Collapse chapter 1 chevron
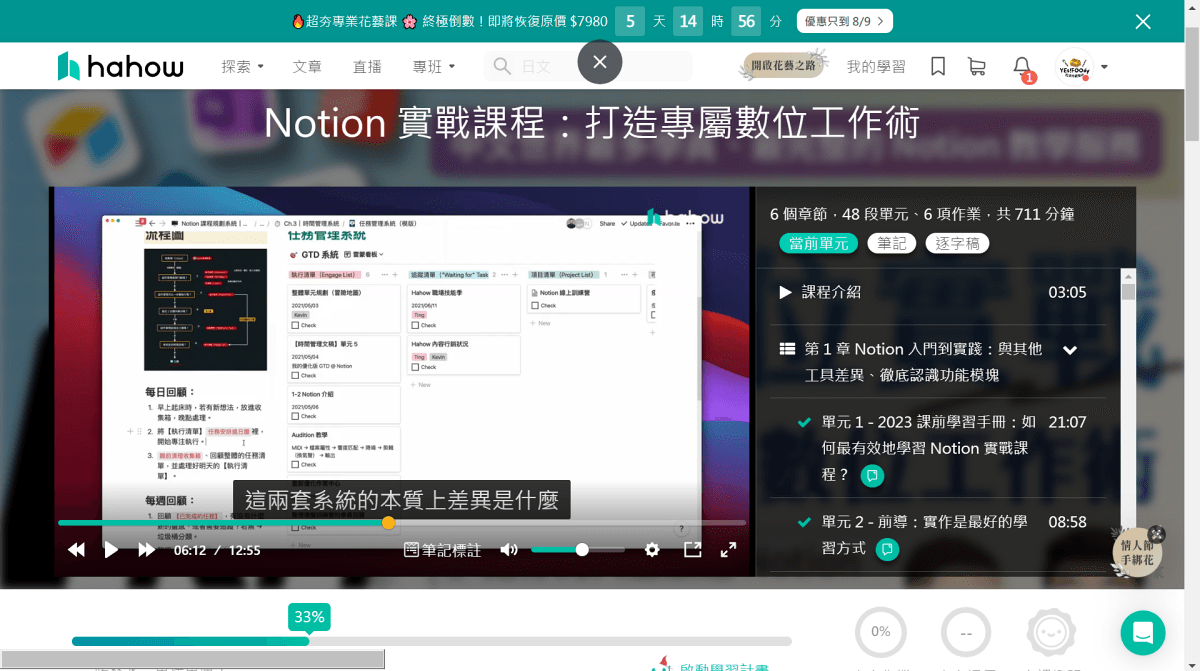Viewport: 1200px width, 671px height. click(1070, 350)
